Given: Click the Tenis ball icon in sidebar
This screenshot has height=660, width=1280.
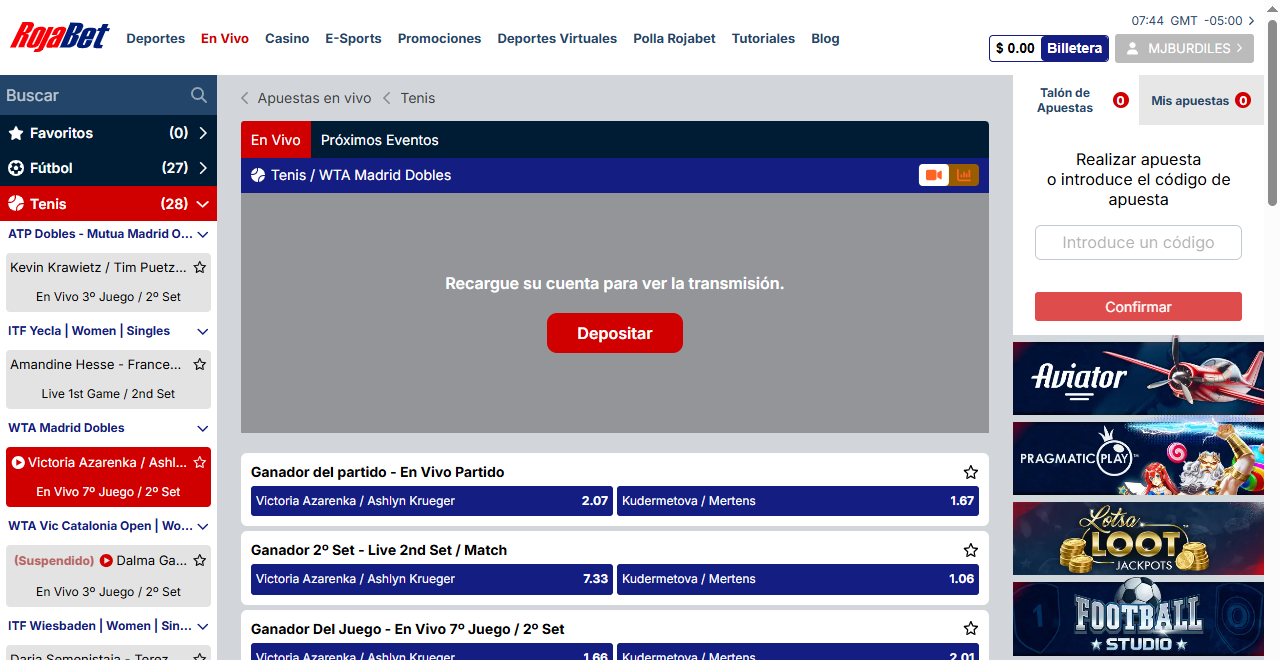Looking at the screenshot, I should tap(16, 203).
